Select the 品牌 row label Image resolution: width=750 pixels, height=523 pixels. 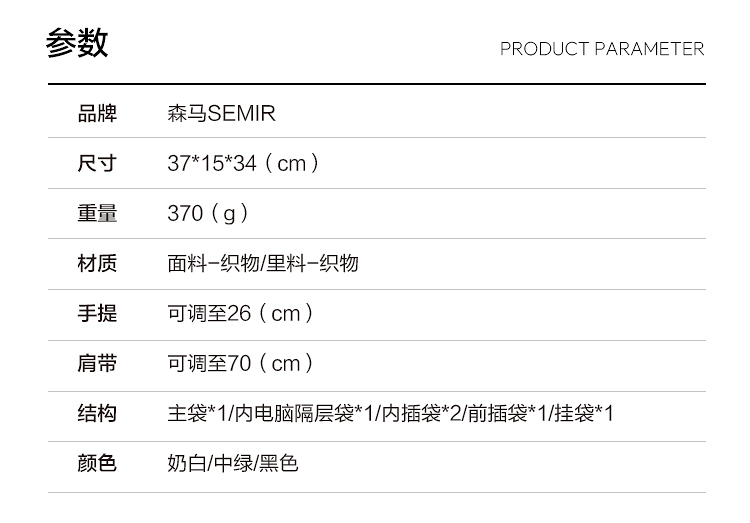pyautogui.click(x=97, y=113)
